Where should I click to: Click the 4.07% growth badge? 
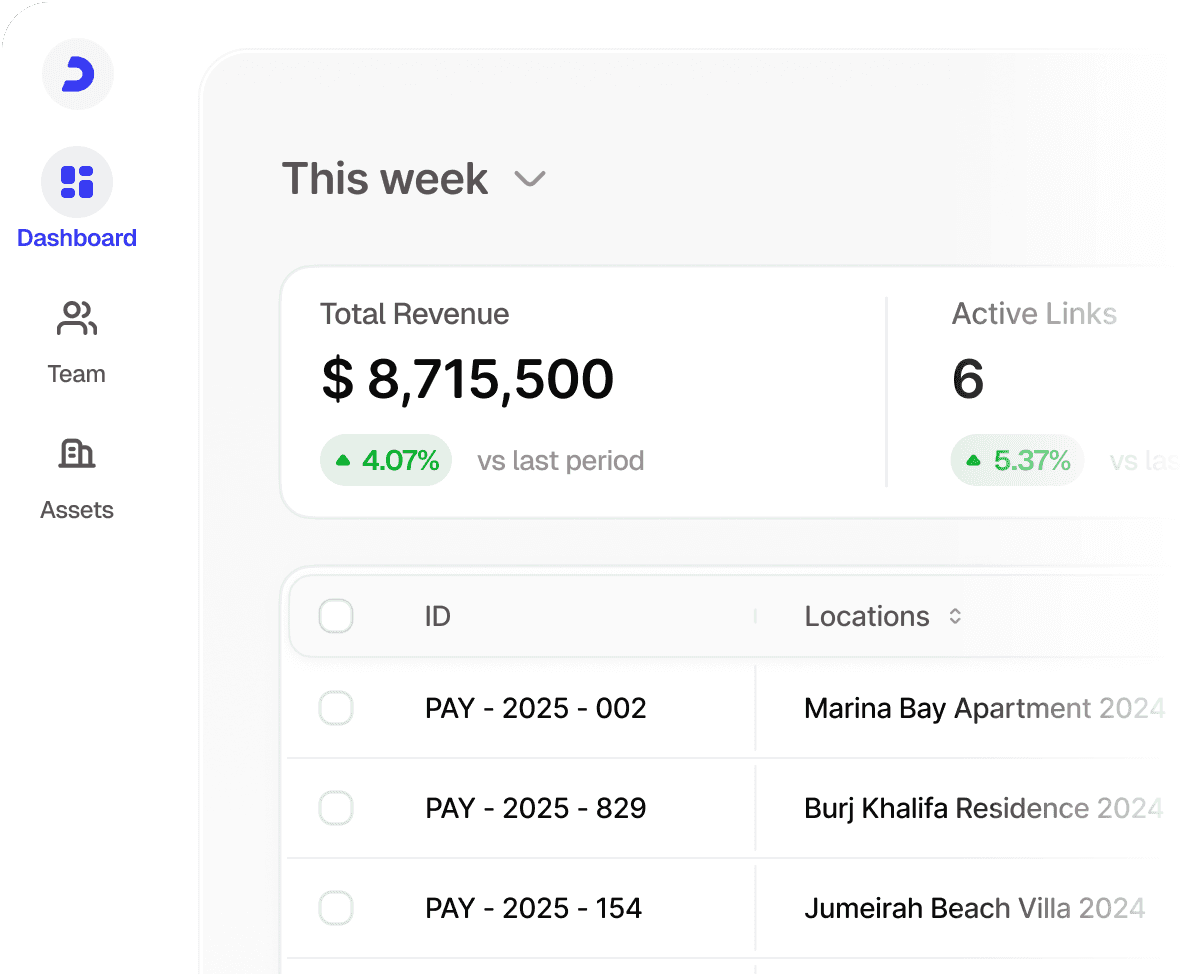(386, 460)
